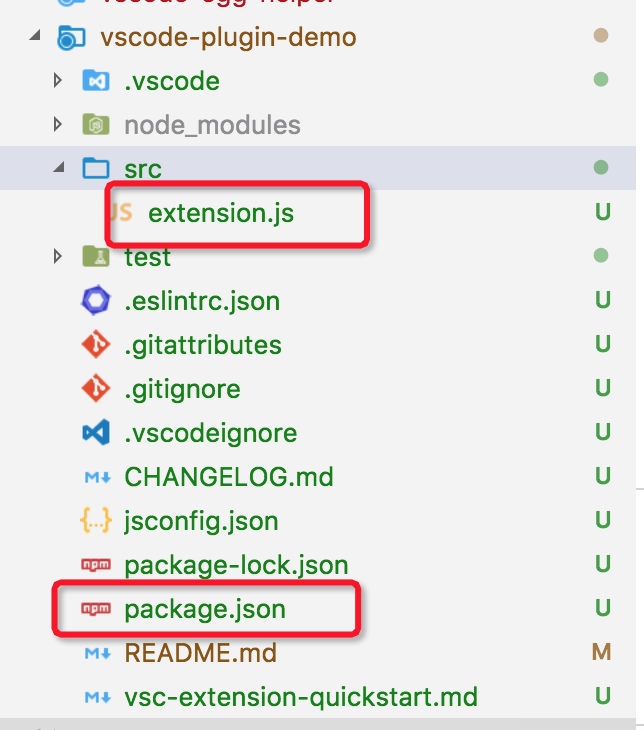Click the git icon beside .gitattributes
The height and width of the screenshot is (730, 644).
[x=95, y=345]
